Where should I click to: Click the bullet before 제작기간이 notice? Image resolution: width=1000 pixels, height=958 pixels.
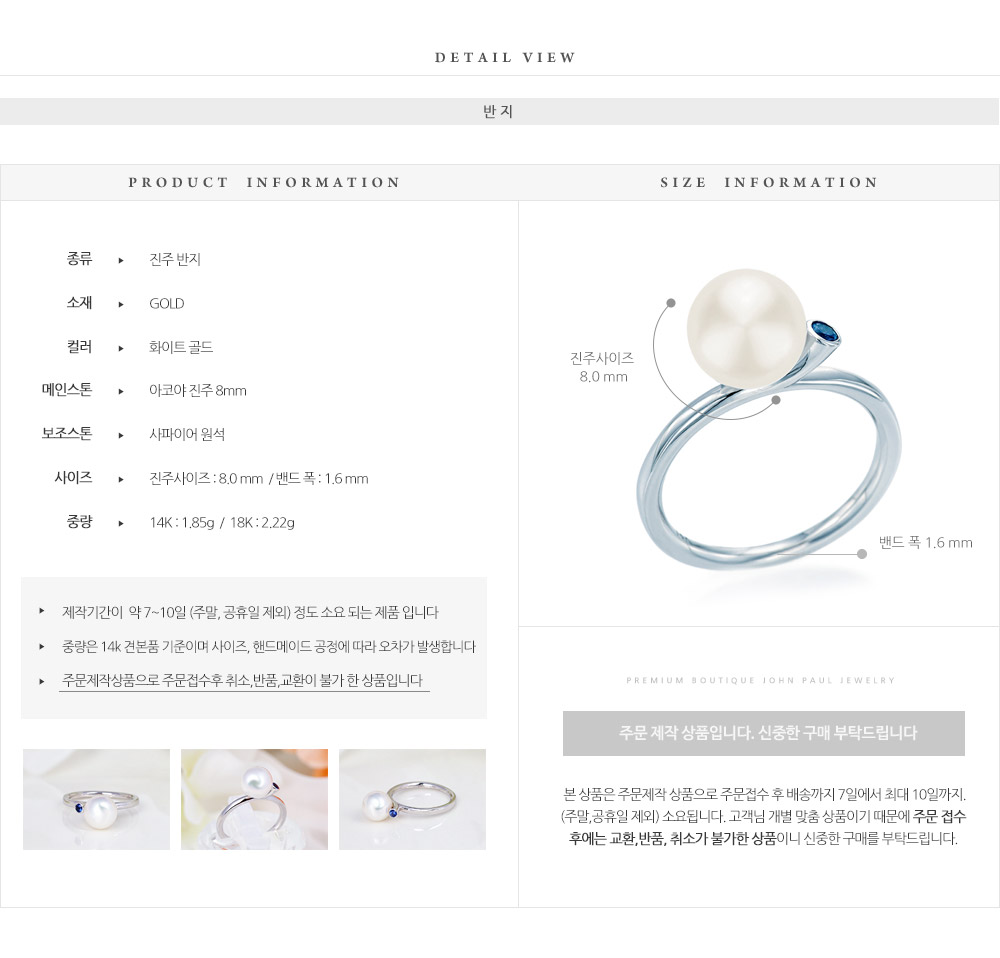pos(41,611)
